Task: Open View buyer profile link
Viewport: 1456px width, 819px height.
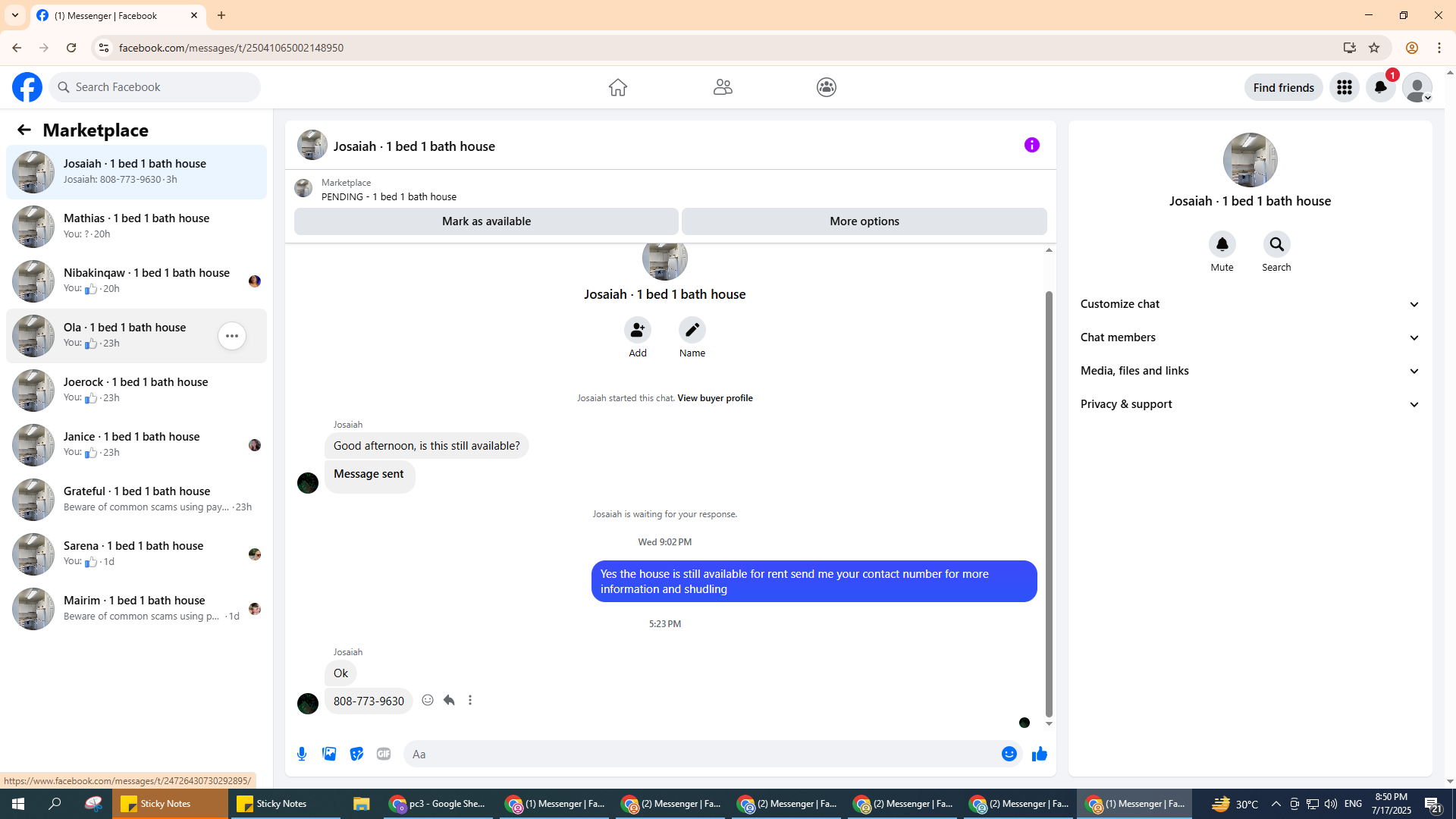Action: pos(715,398)
